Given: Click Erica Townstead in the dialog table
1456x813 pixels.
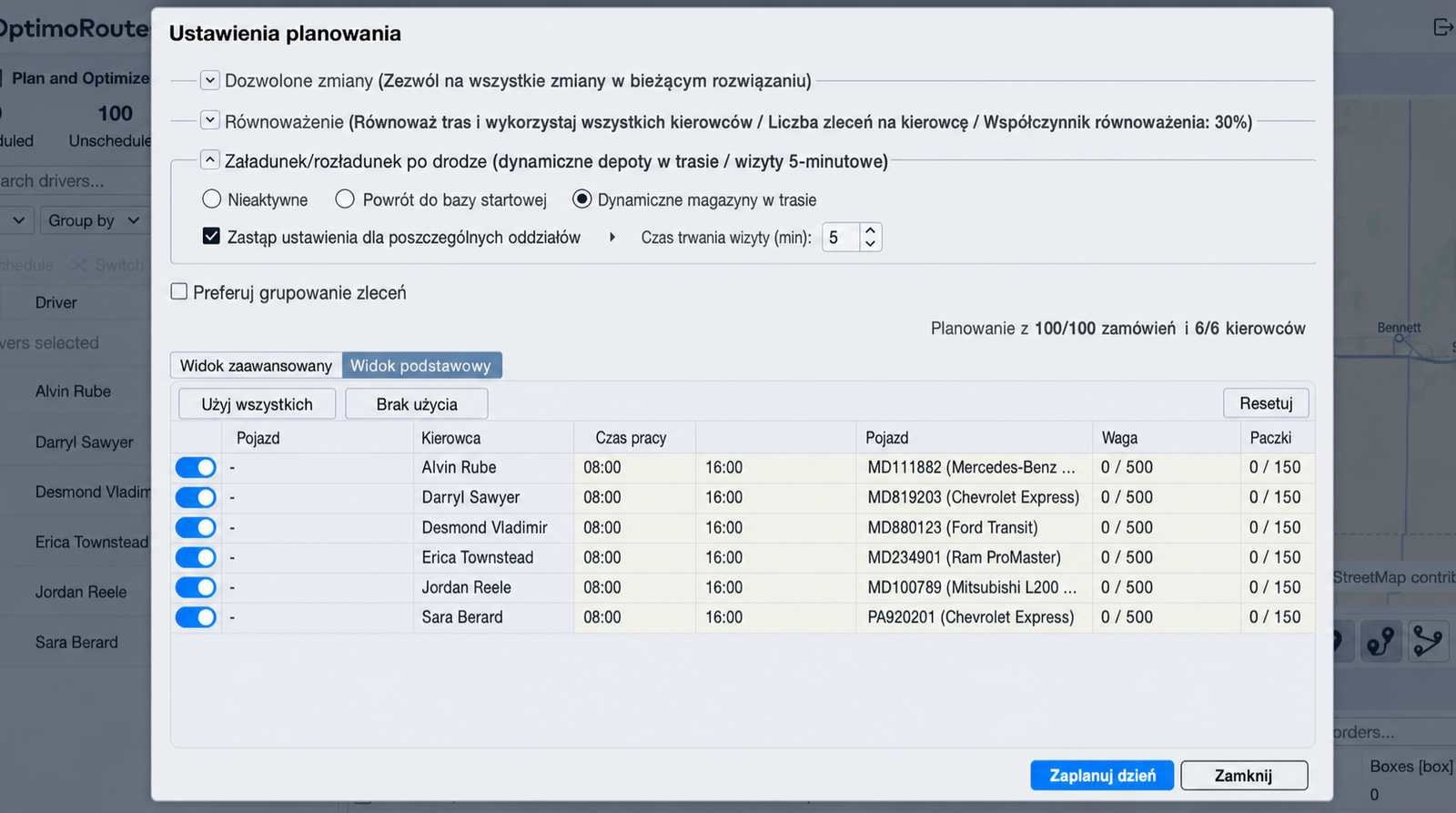Looking at the screenshot, I should 478,557.
